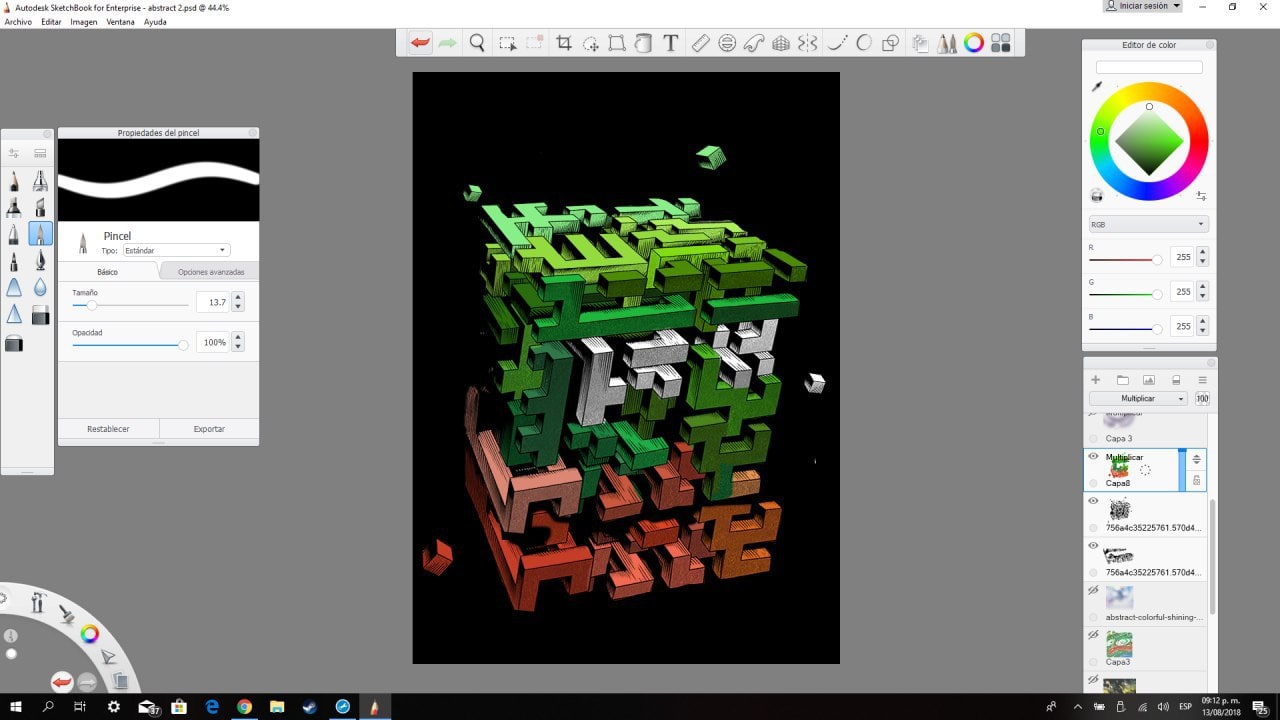
Task: Open the Tipo Estándar brush type dropdown
Action: coord(176,250)
